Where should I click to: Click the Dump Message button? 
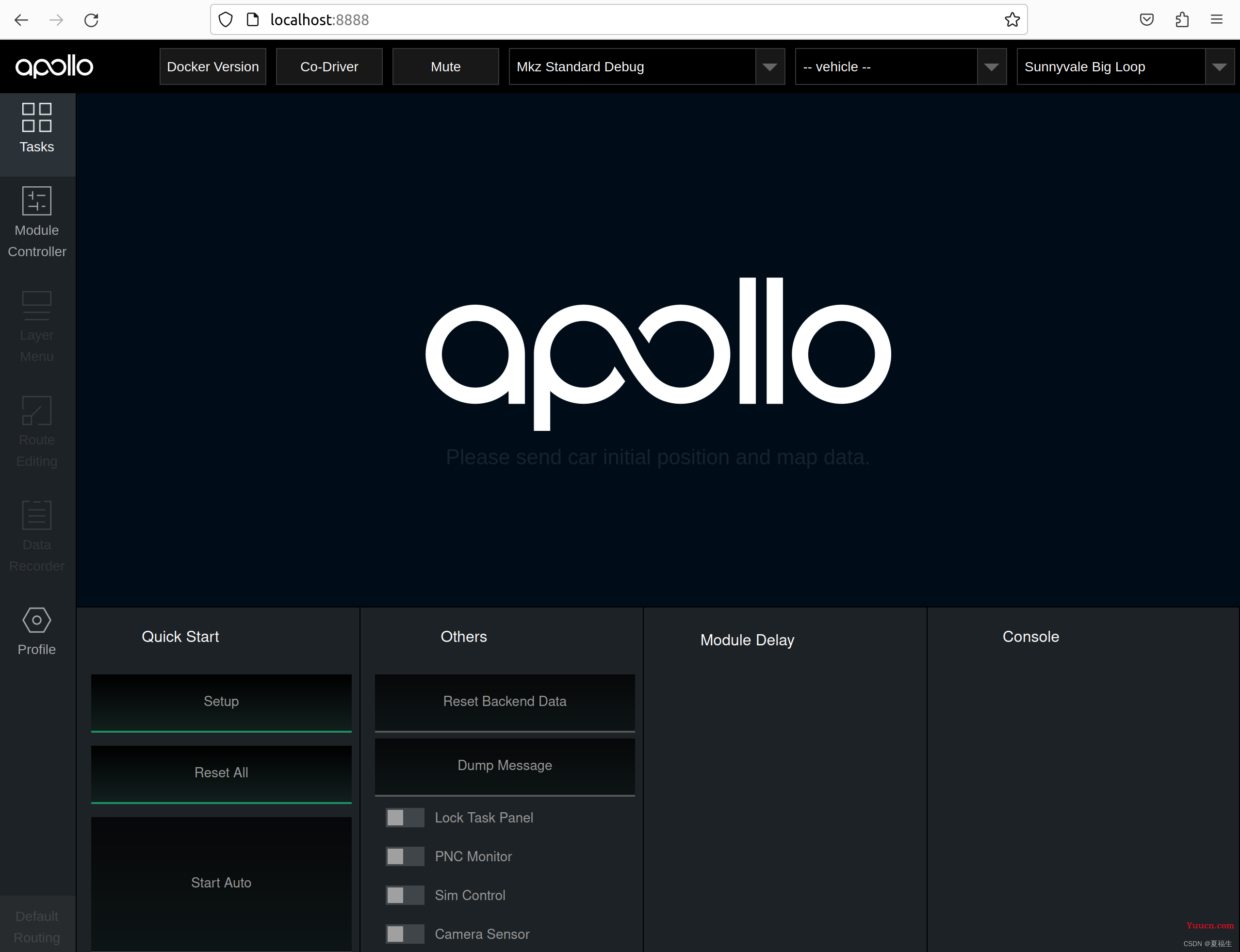coord(505,767)
